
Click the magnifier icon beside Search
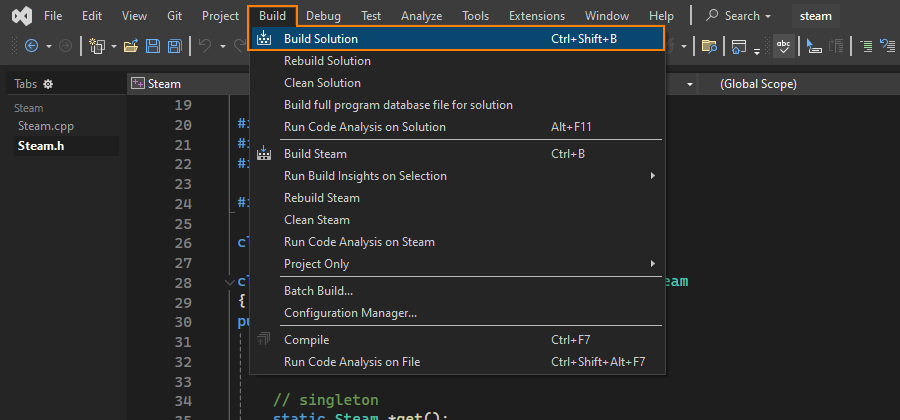coord(712,15)
